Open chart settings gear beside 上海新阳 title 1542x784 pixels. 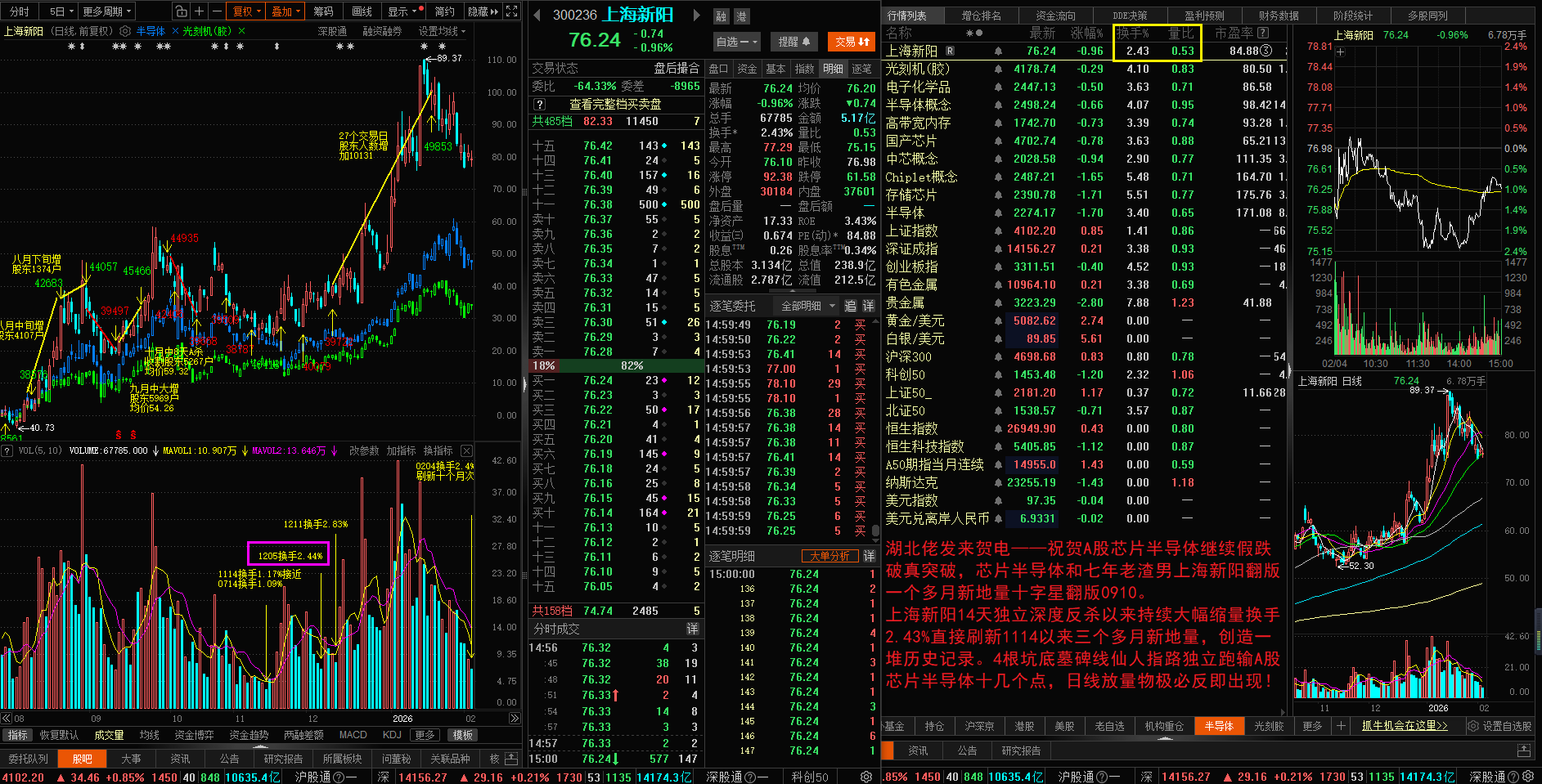coord(125,31)
